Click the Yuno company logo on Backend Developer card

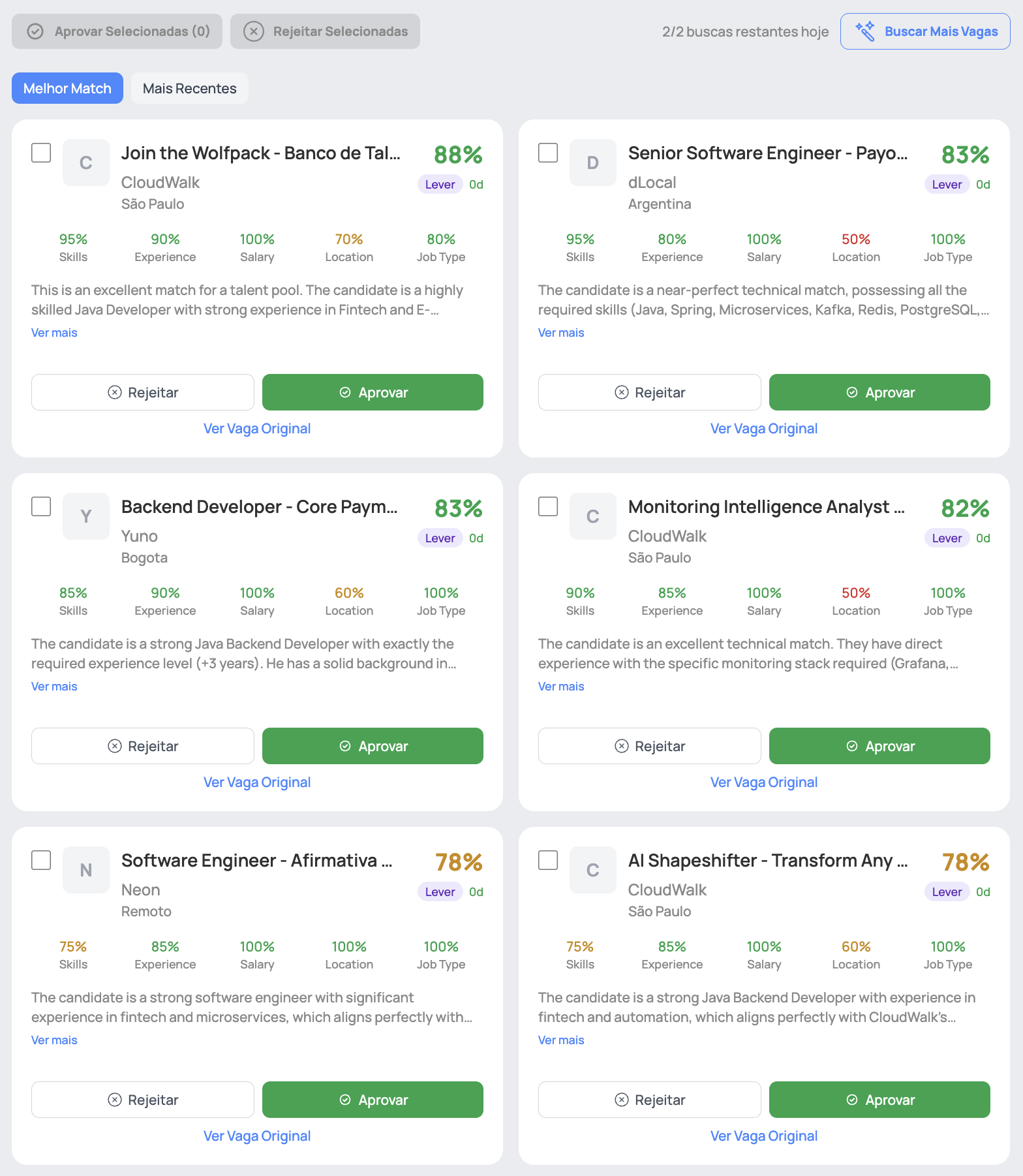tap(85, 516)
